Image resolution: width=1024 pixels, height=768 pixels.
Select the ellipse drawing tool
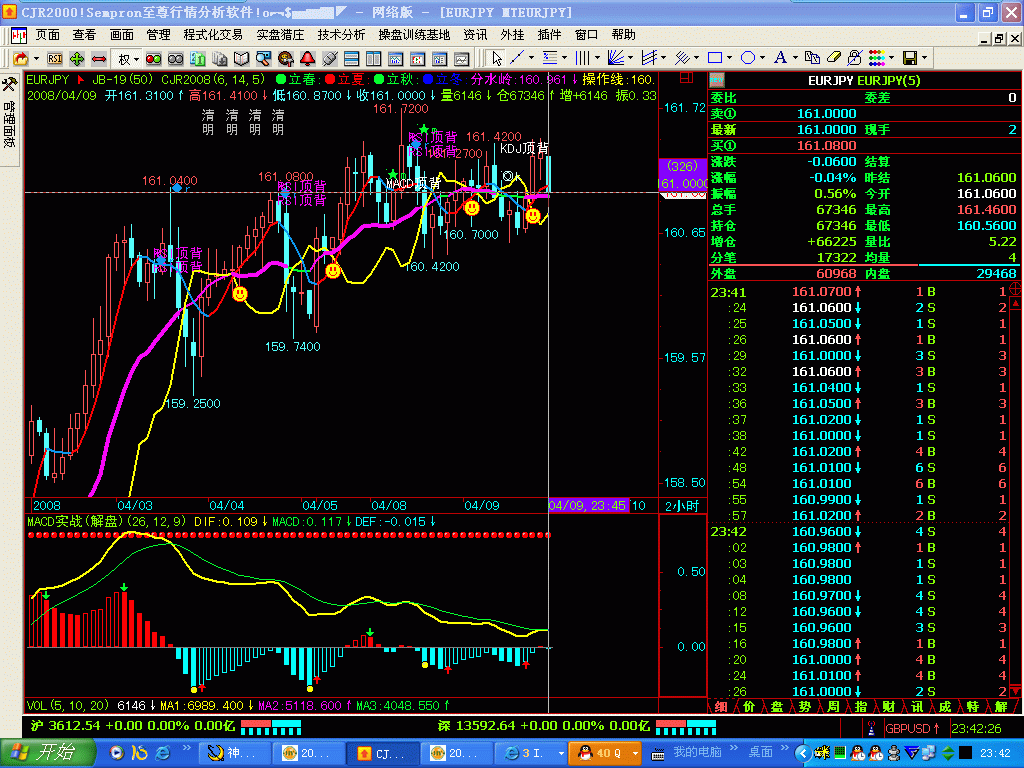coord(748,59)
